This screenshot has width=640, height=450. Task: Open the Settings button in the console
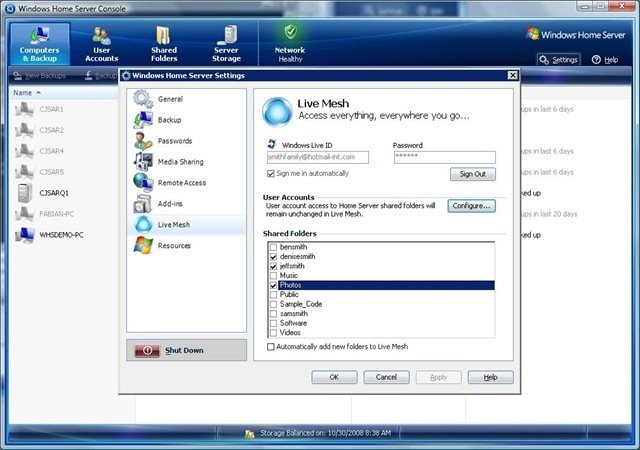pos(558,60)
